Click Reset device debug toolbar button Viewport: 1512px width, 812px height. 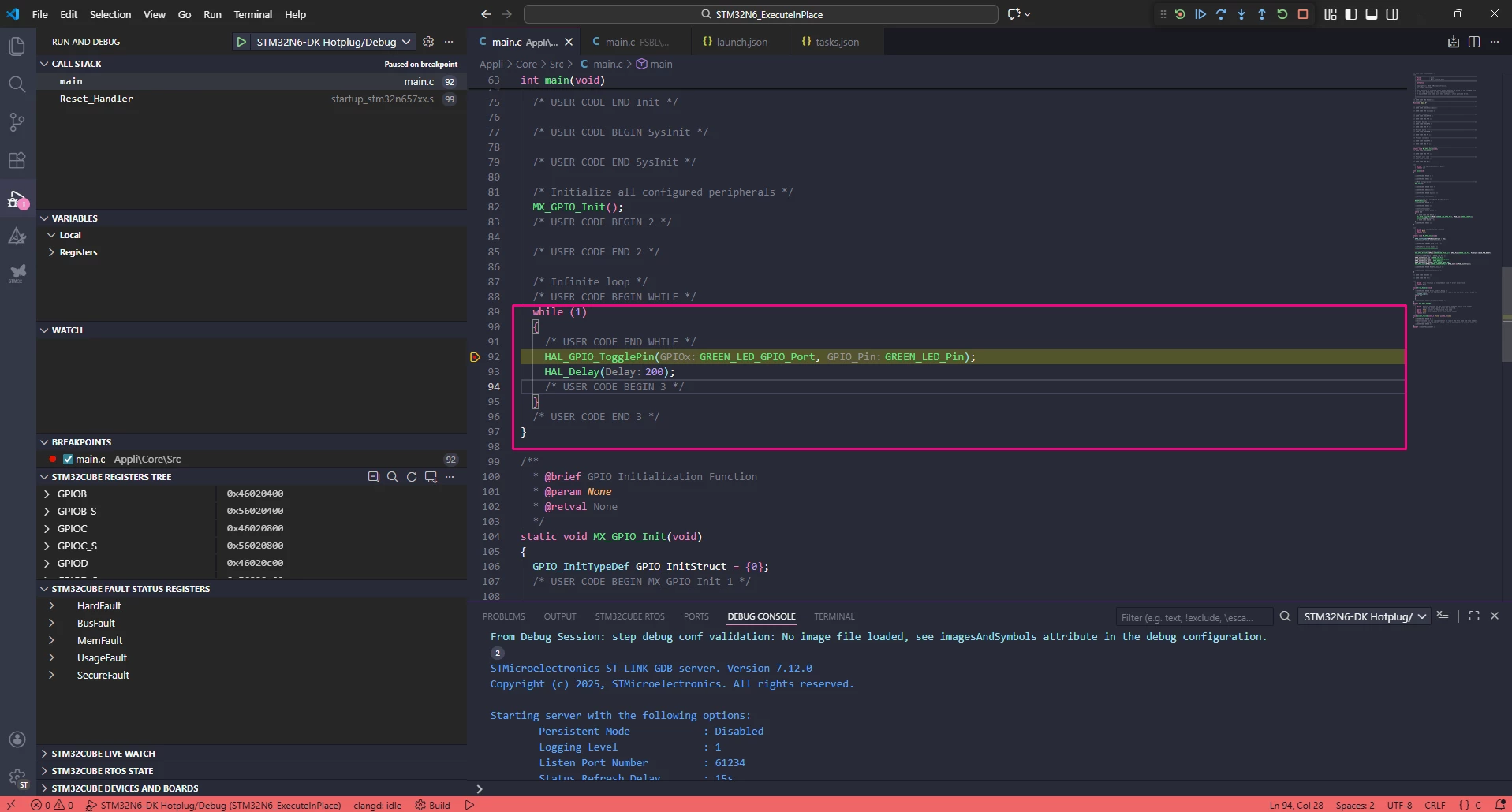pos(1180,14)
